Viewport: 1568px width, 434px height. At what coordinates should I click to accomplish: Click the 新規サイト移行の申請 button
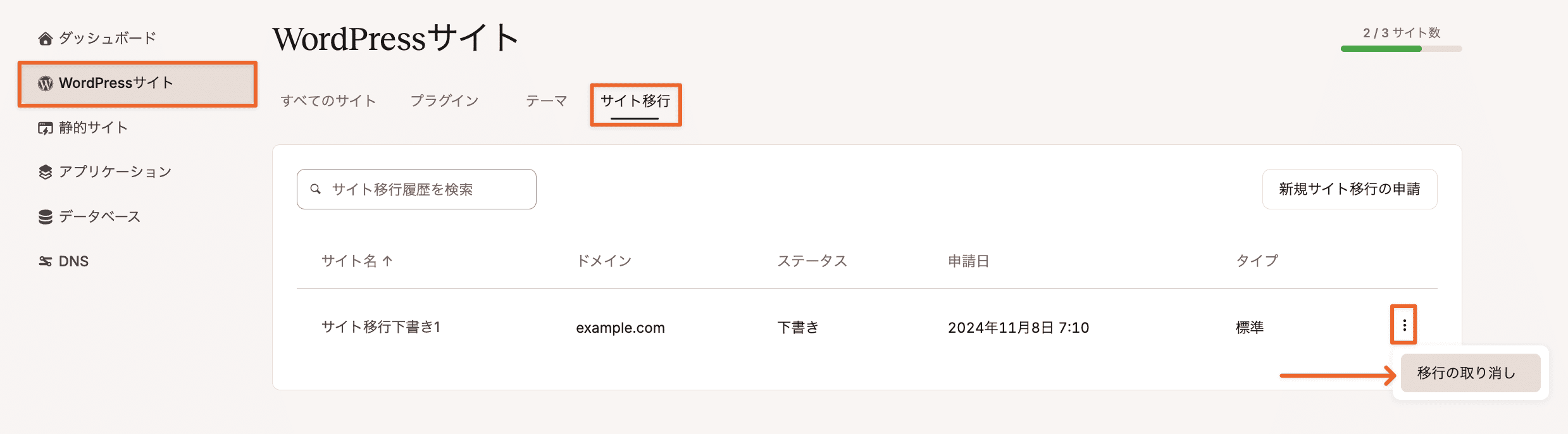1350,189
